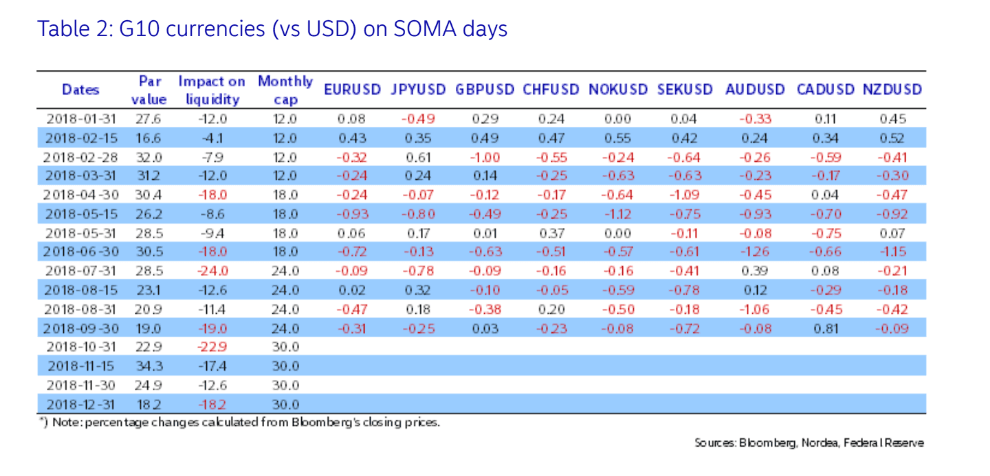
Task: Select the Impact on liquidity header
Action: click(x=211, y=90)
